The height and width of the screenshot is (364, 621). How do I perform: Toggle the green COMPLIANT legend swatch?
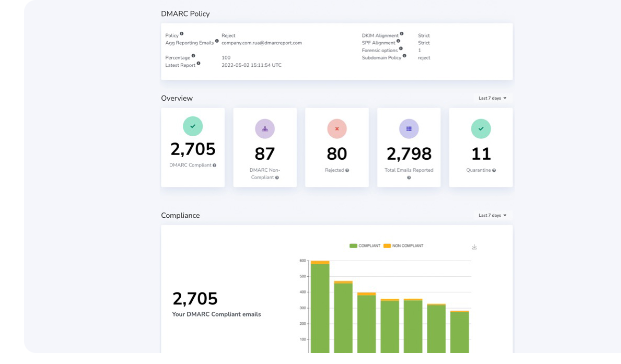(353, 246)
